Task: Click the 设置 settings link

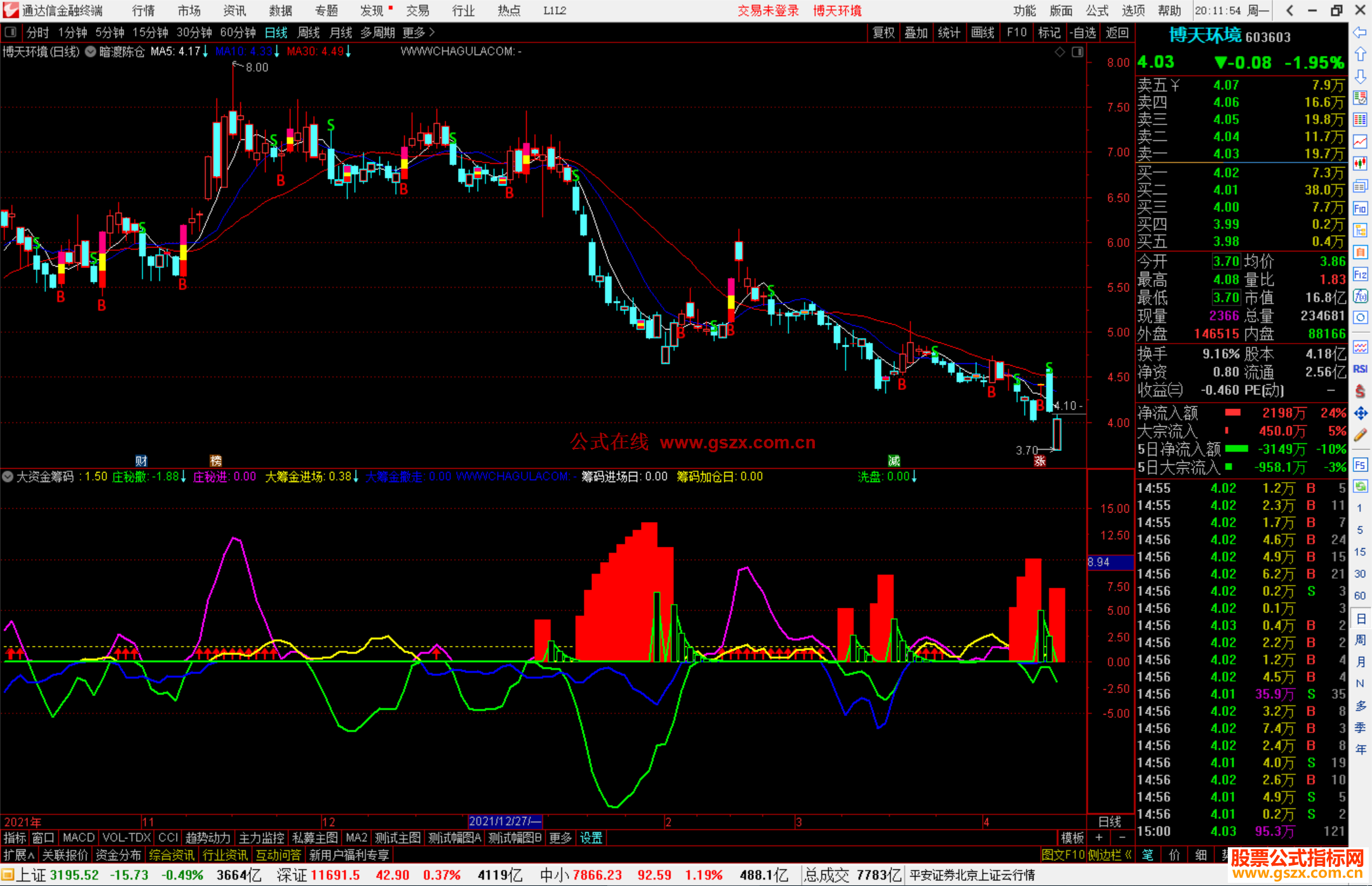Action: (x=591, y=838)
